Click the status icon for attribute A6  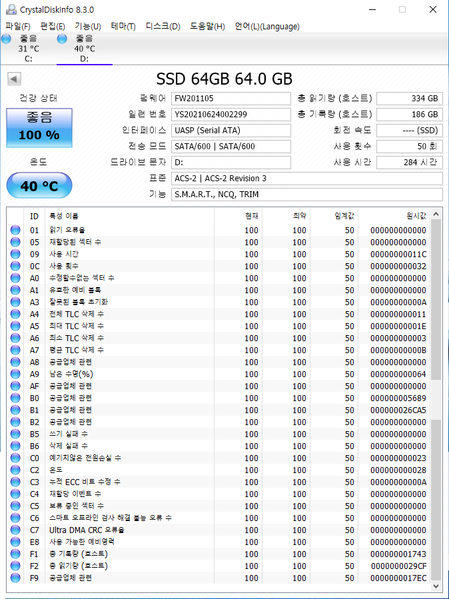click(x=15, y=338)
